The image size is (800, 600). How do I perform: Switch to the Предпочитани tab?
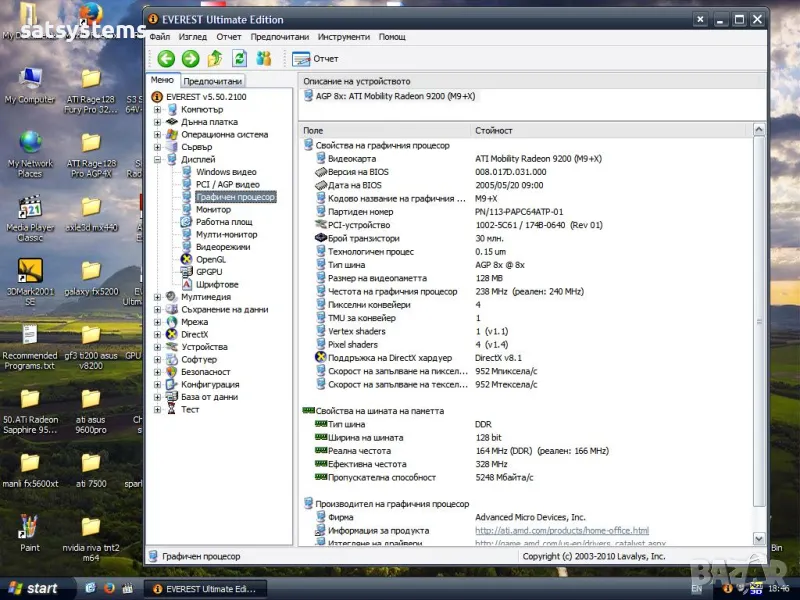point(212,81)
